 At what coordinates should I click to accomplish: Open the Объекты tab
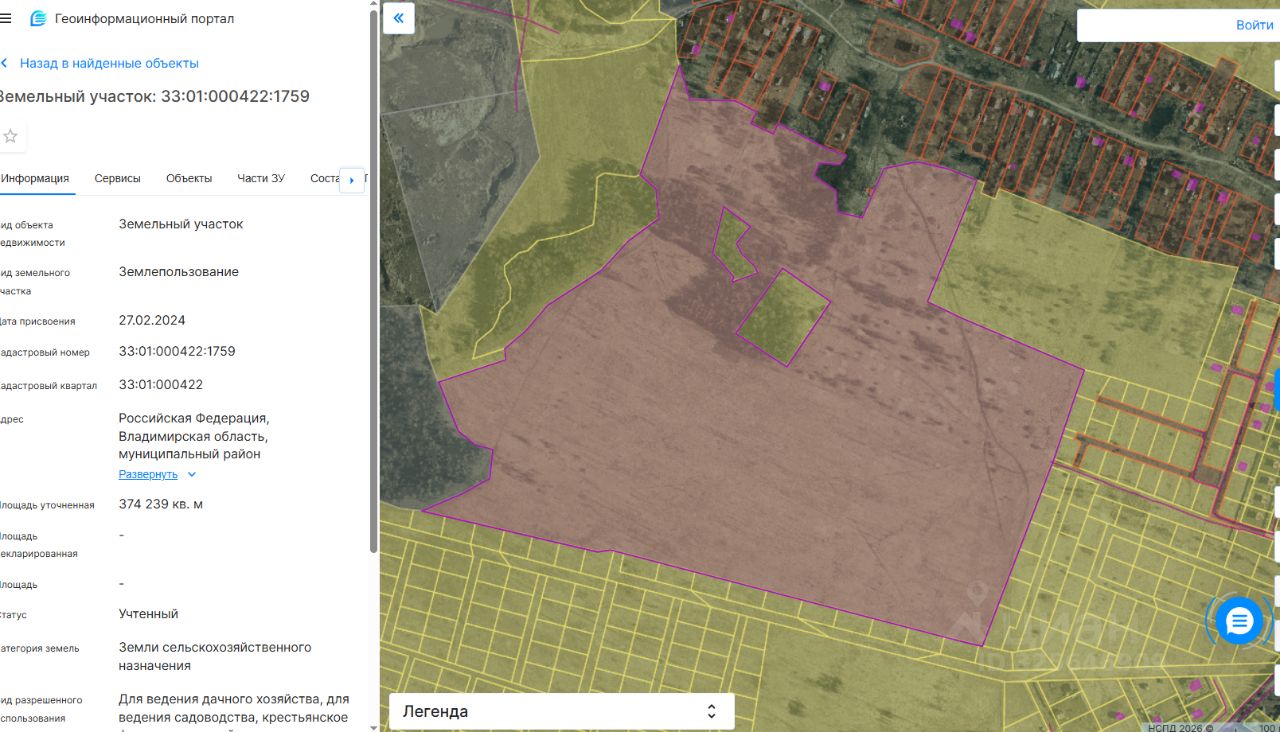coord(189,178)
